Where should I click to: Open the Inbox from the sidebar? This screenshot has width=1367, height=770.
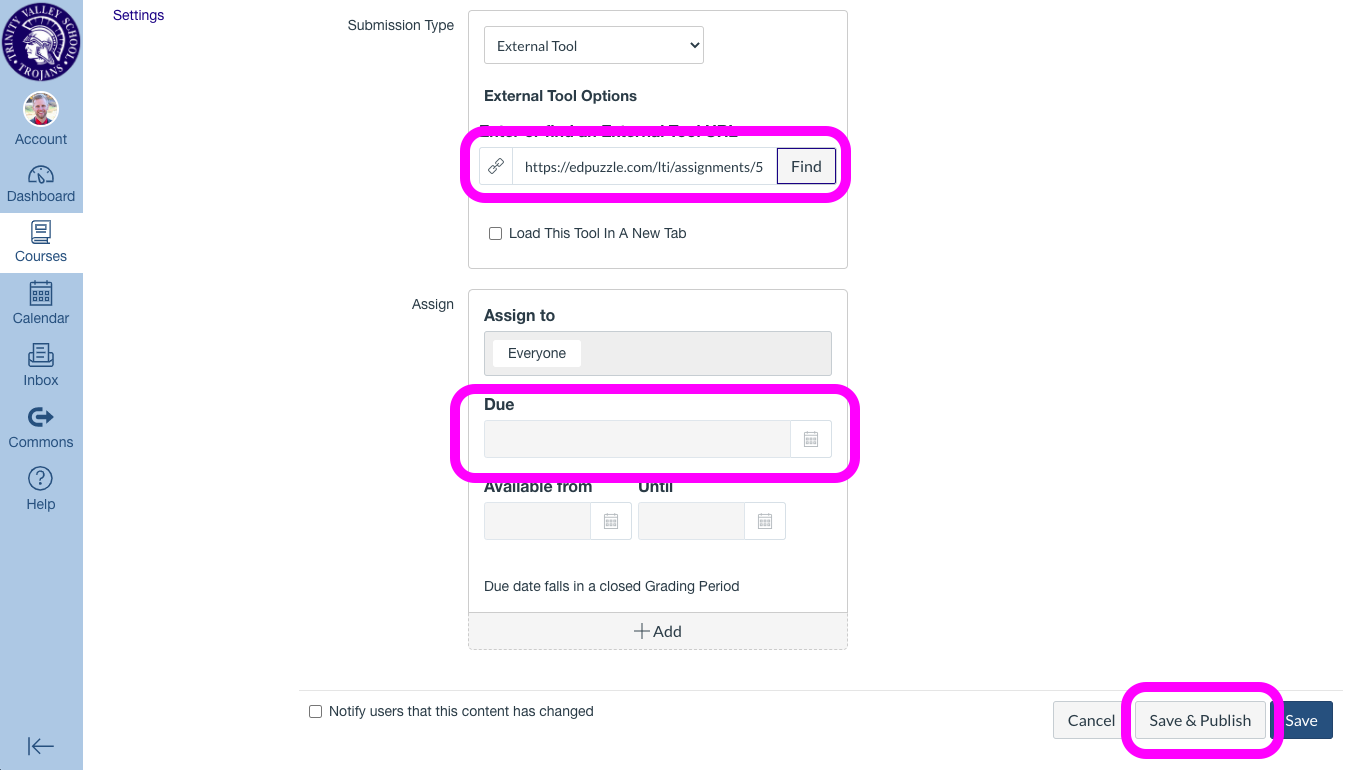coord(41,365)
